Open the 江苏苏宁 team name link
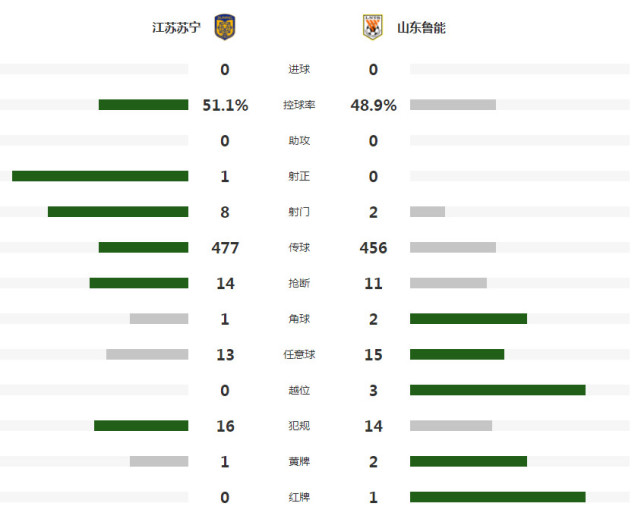The height and width of the screenshot is (519, 641). click(x=176, y=28)
